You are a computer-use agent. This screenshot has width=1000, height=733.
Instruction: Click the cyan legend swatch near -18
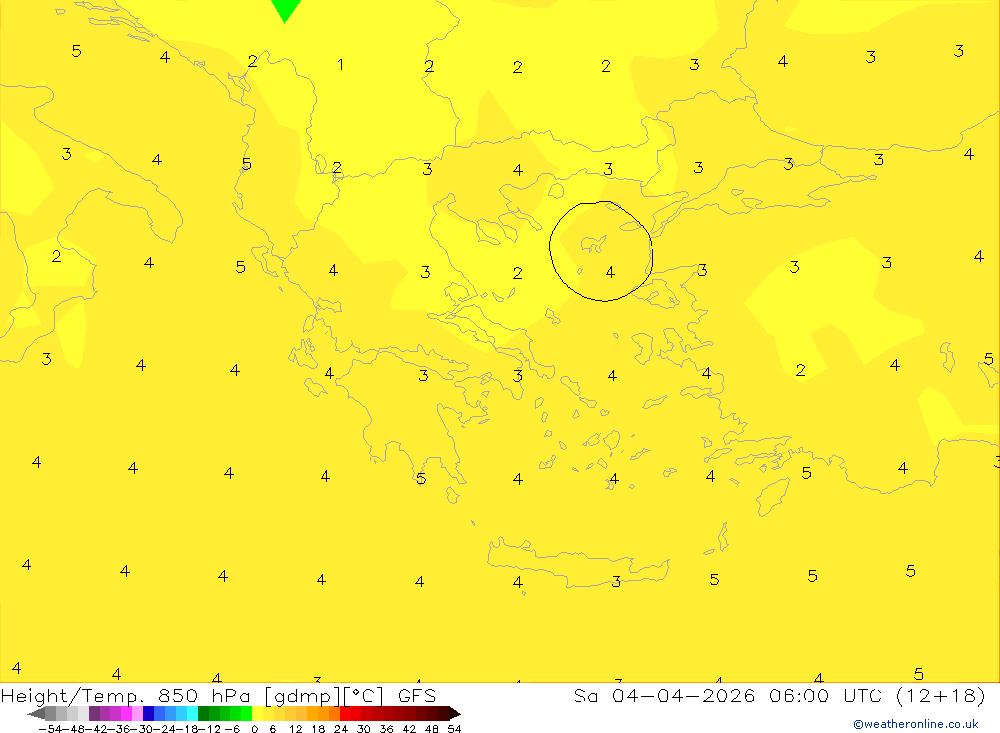192,713
